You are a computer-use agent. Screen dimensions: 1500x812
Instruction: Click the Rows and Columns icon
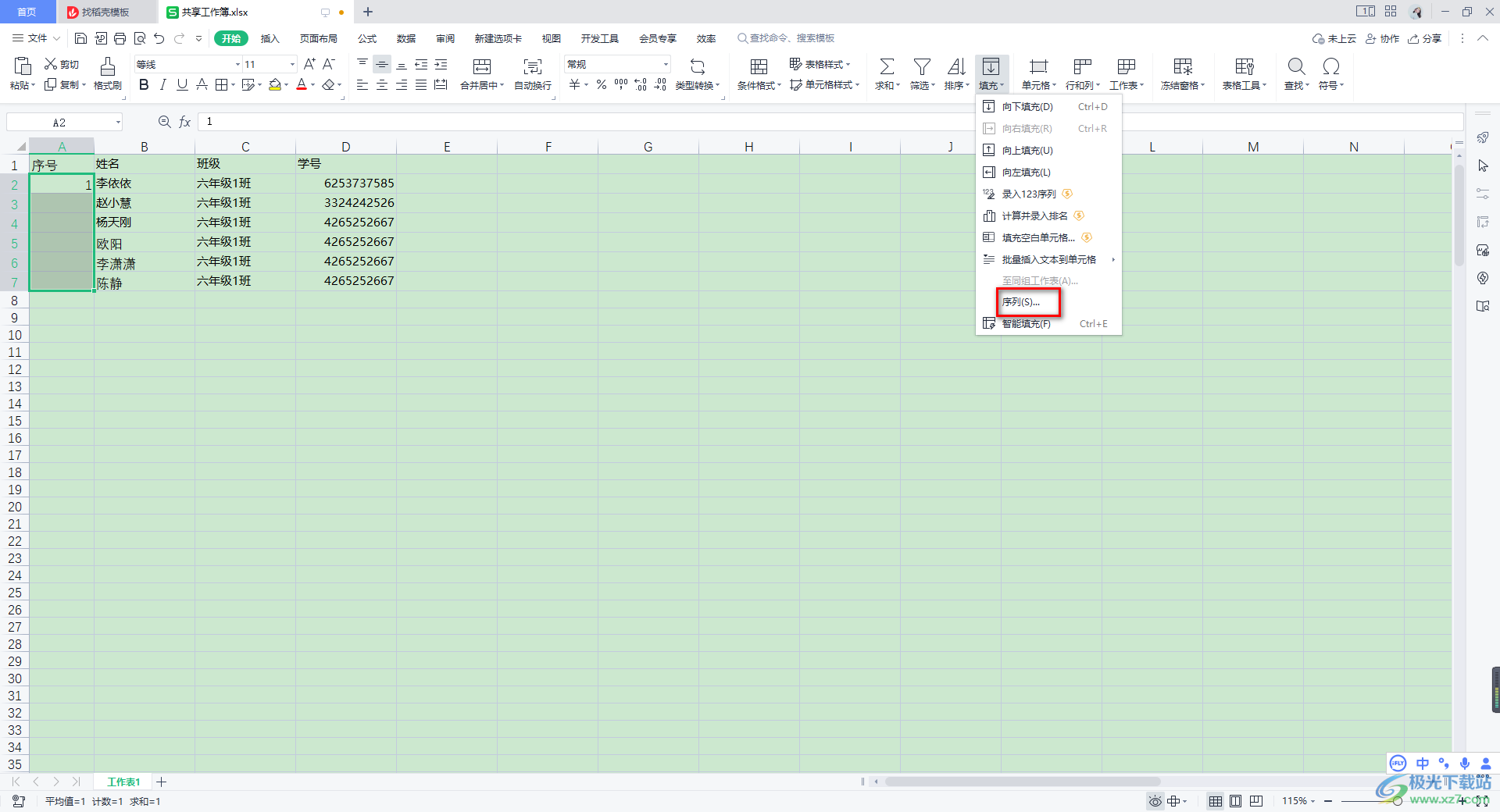click(1082, 66)
